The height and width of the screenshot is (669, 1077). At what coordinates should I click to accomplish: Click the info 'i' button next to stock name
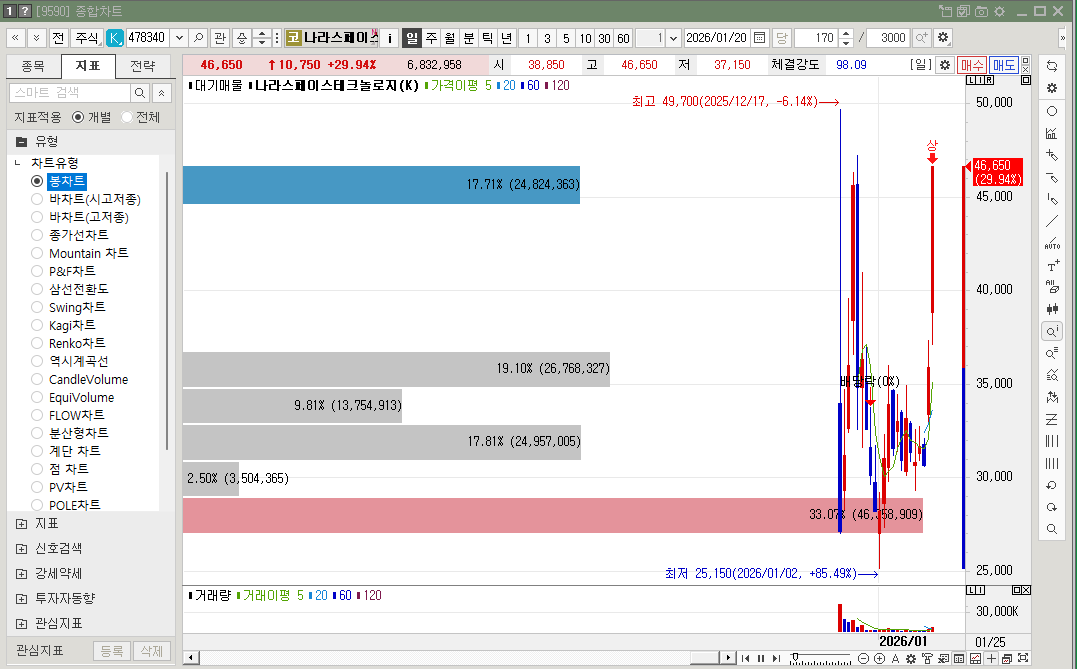point(389,38)
